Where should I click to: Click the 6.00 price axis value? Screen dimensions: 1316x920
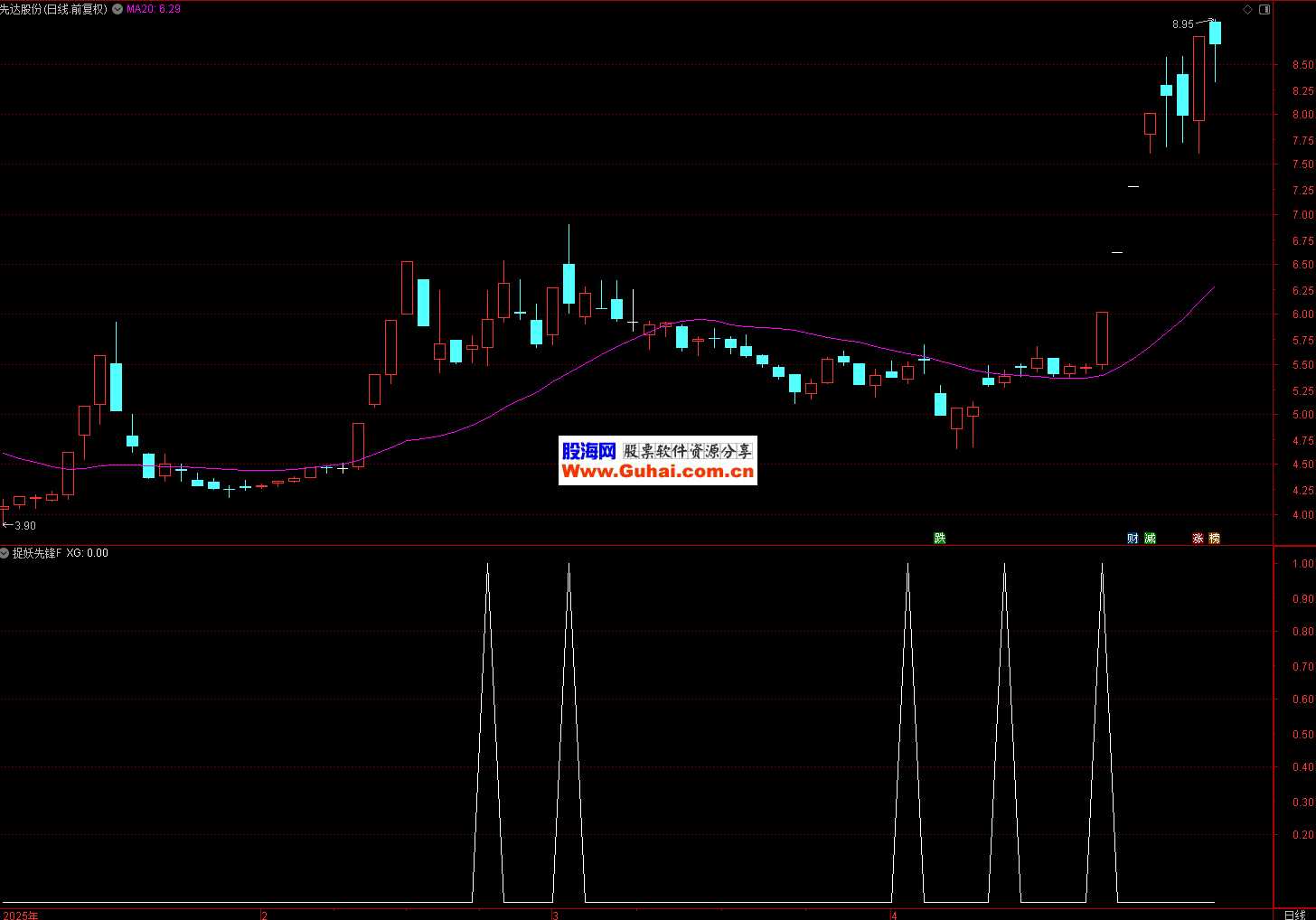pos(1303,314)
